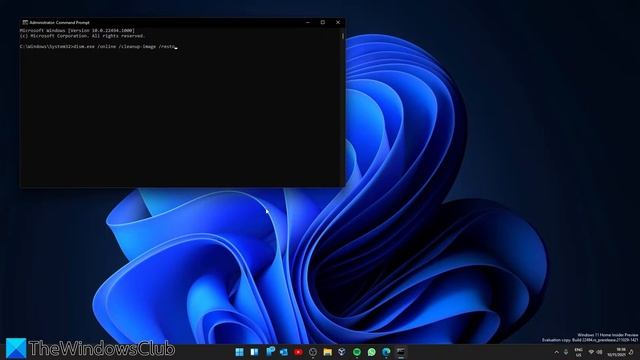Screen dimensions: 640x360
Task: Open the Windows Start menu
Action: coord(240,352)
